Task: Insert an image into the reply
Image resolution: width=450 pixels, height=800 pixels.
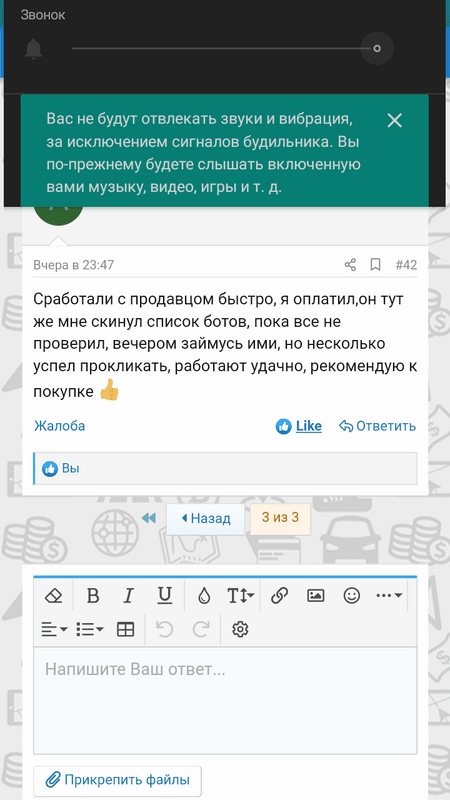Action: 316,595
